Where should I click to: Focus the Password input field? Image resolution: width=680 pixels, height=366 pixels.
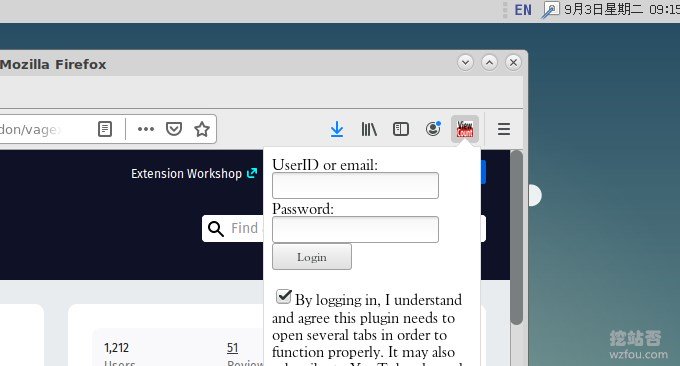pyautogui.click(x=355, y=229)
